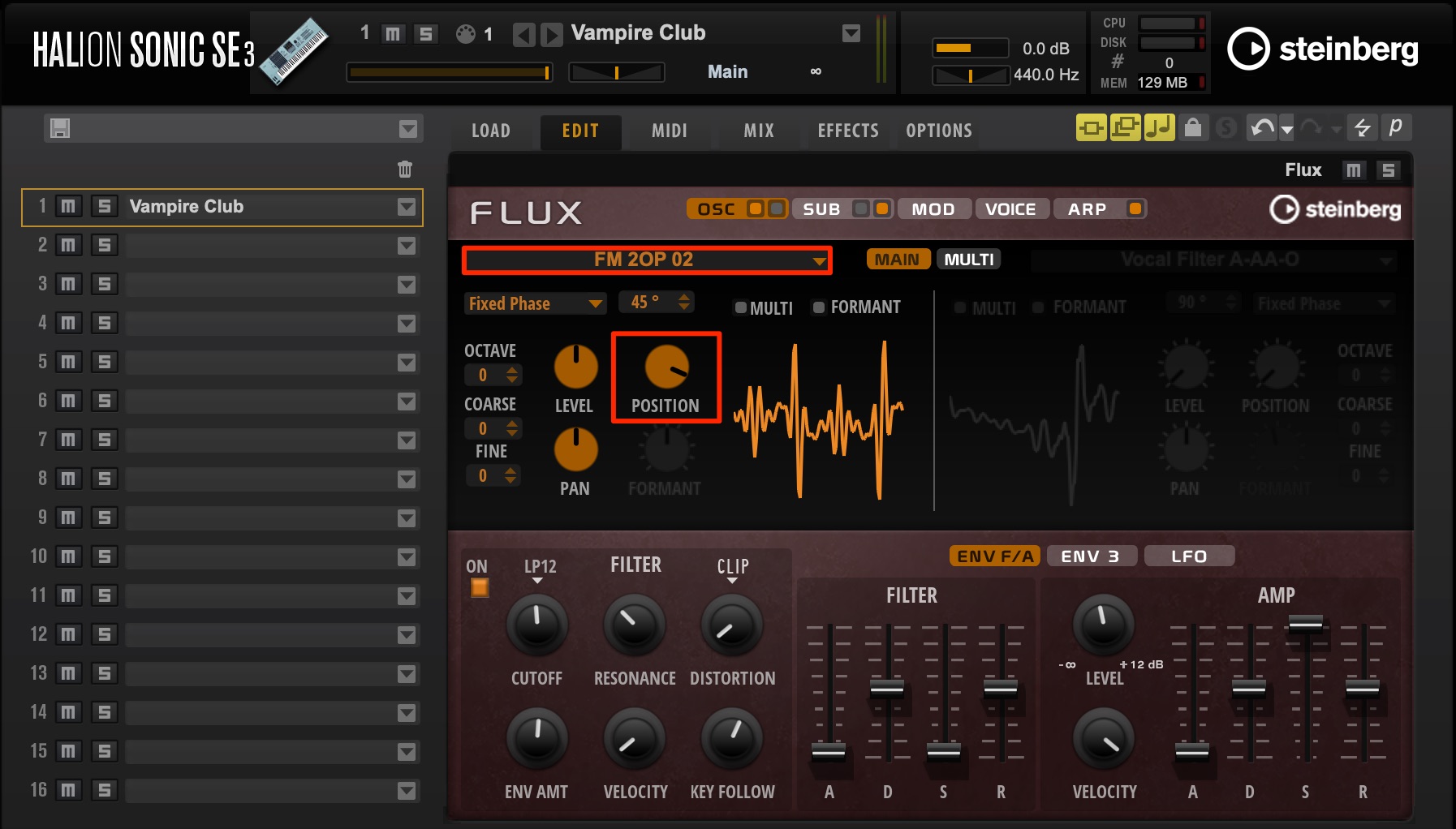Click the yellow music note toolbar button
This screenshot has width=1456, height=829.
click(1160, 127)
